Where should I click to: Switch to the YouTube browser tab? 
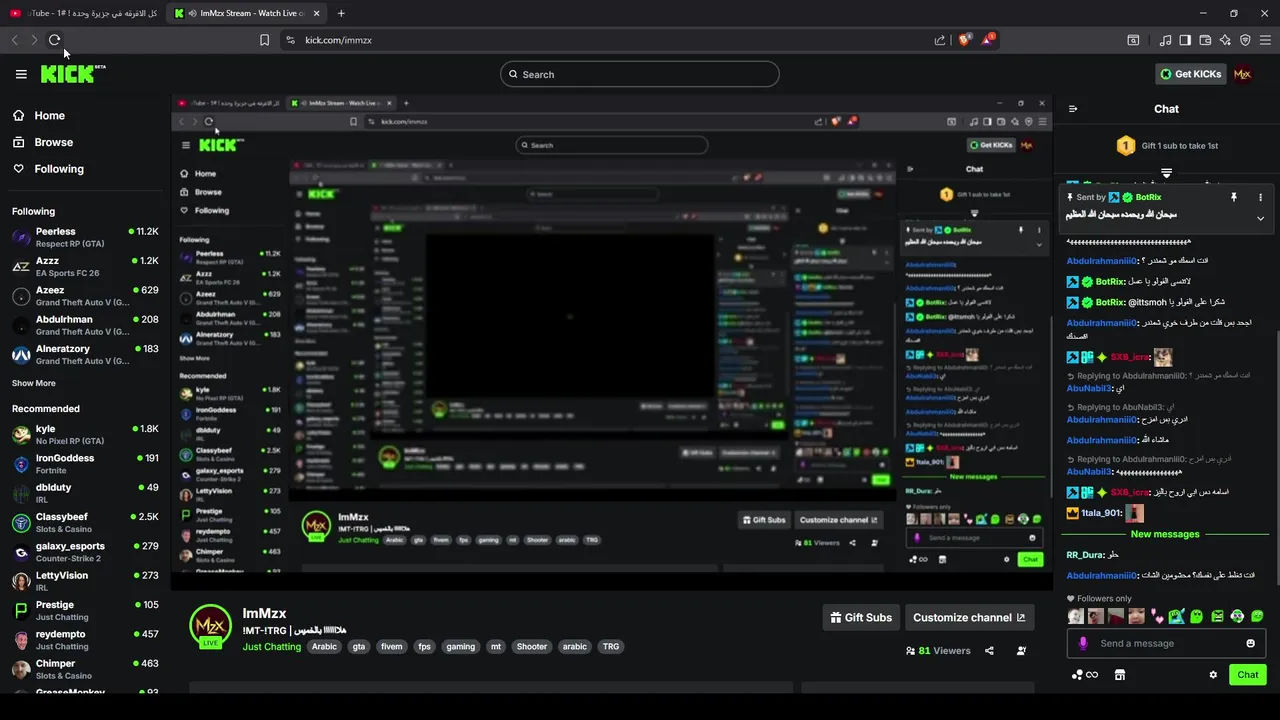tap(85, 13)
